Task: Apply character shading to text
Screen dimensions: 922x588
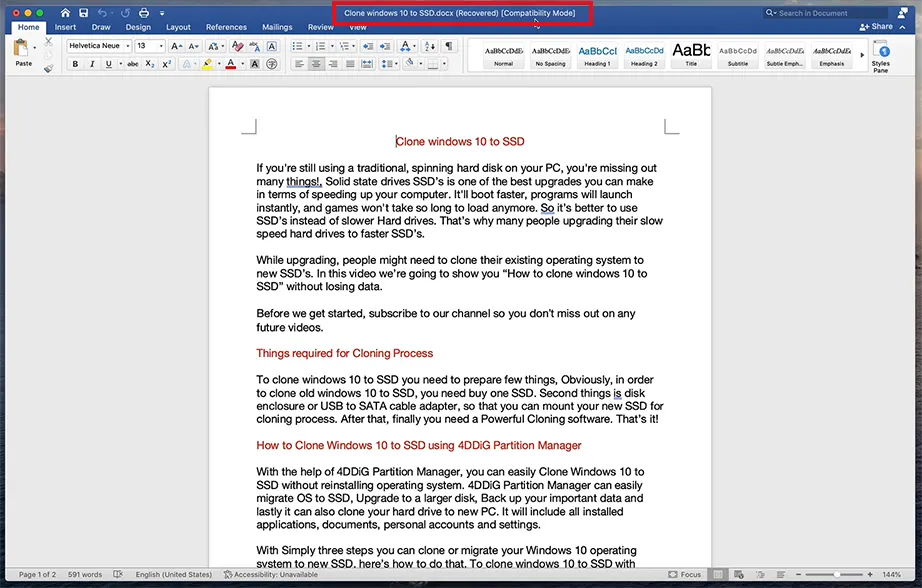Action: point(255,64)
